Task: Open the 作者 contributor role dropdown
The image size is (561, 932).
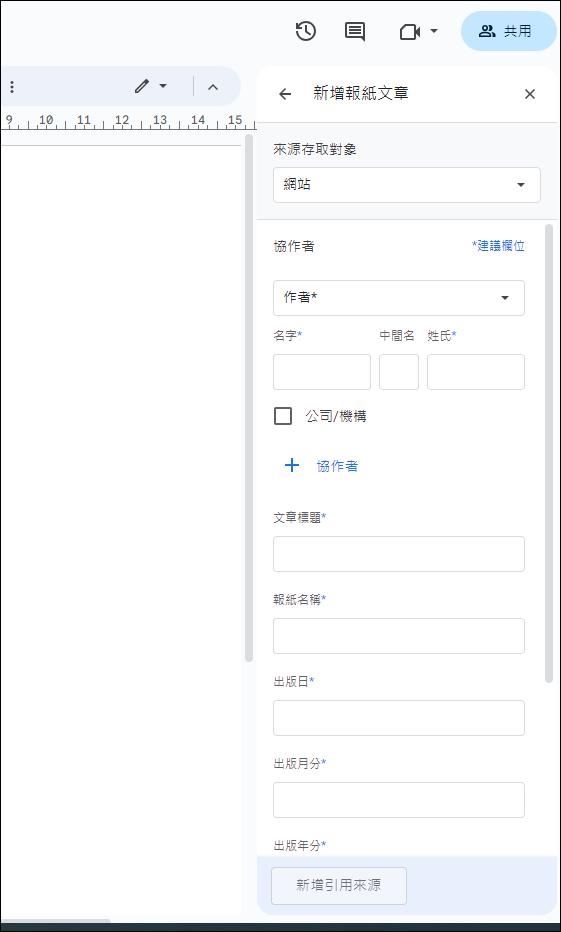Action: [x=399, y=298]
